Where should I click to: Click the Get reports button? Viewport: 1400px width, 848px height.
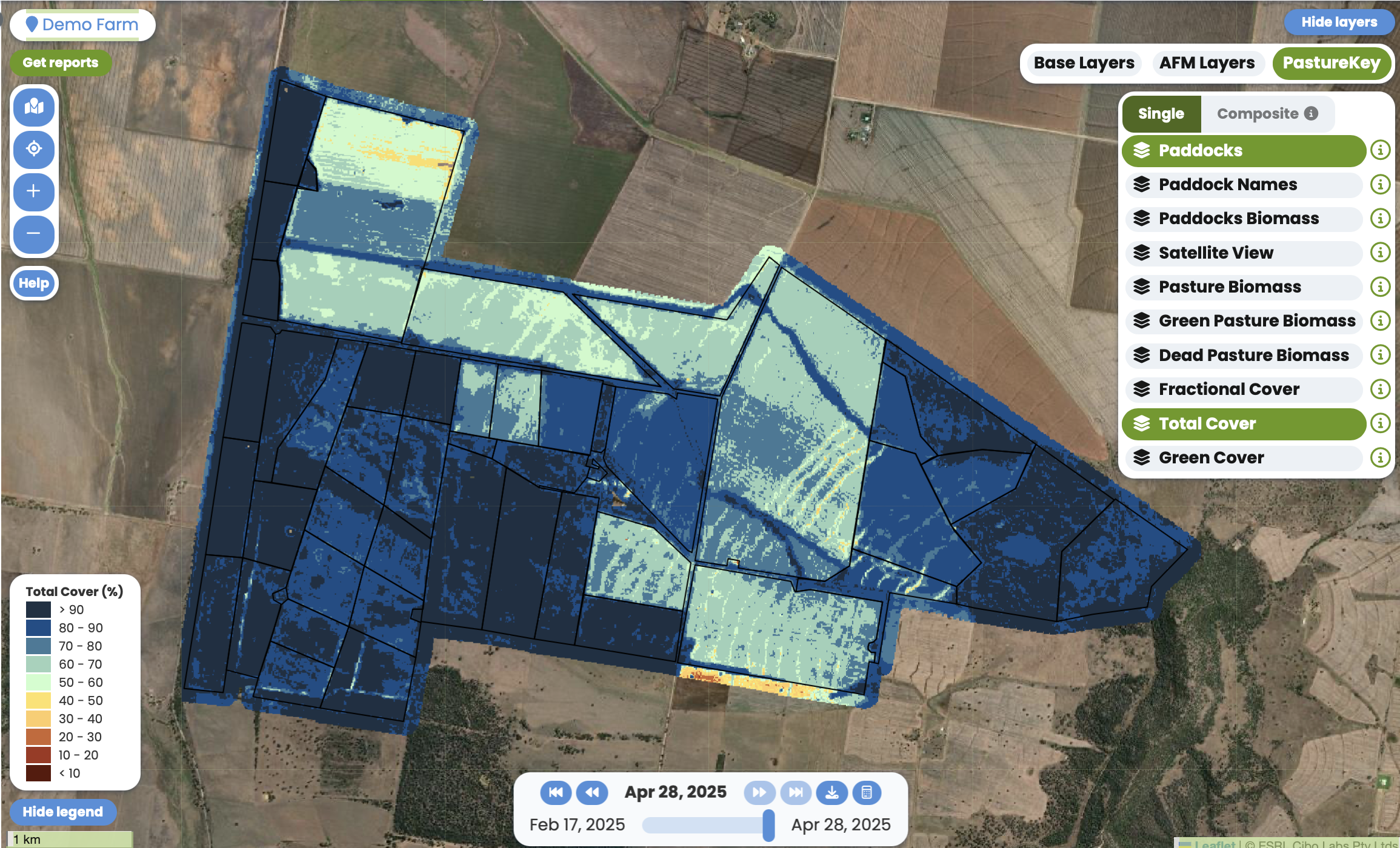61,63
